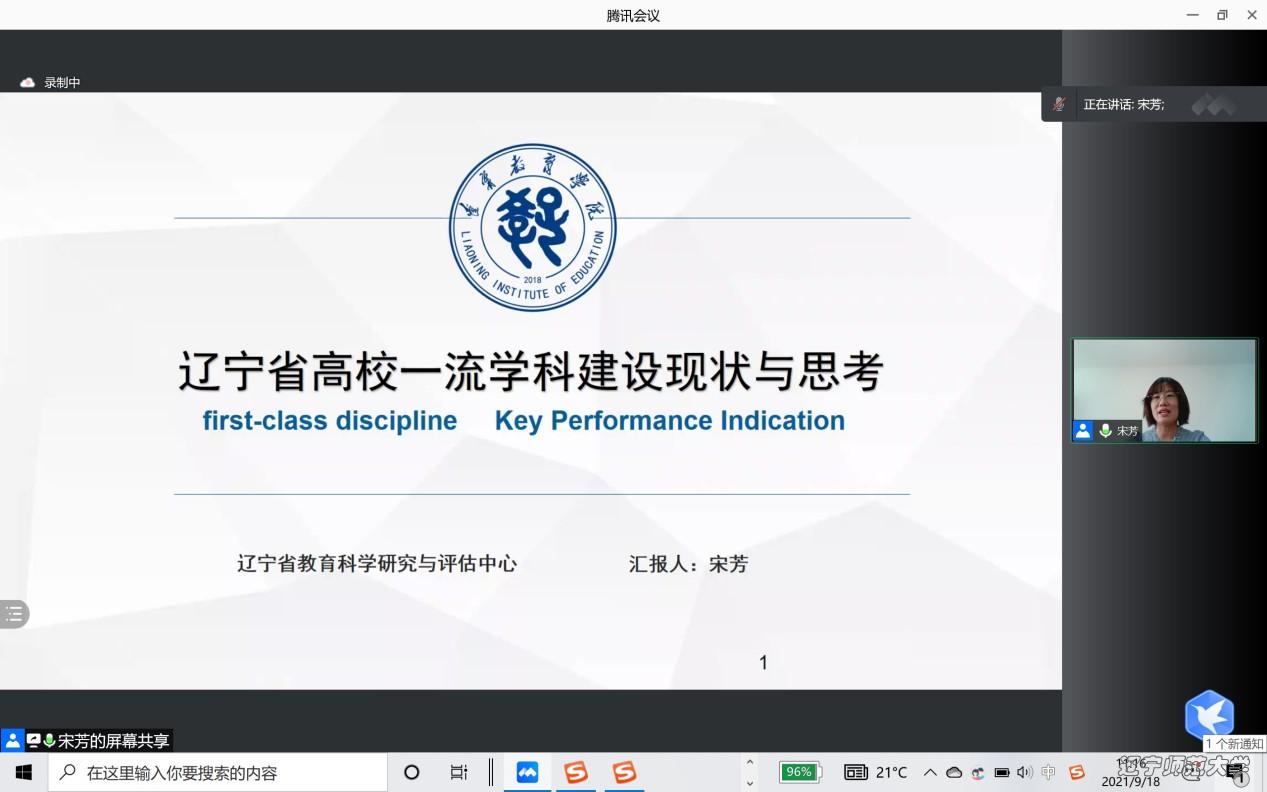Click the cloud recording indicator icon

(x=28, y=83)
